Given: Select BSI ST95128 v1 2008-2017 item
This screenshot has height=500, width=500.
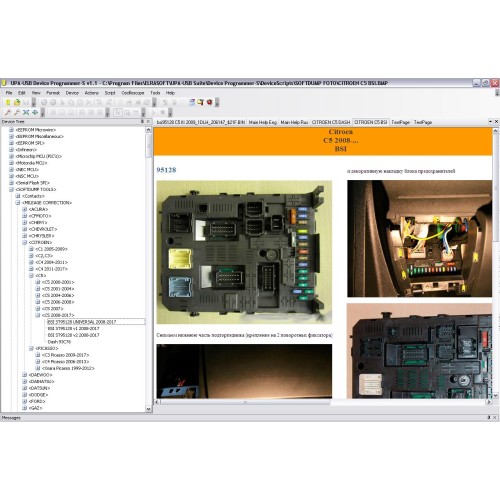Looking at the screenshot, I should (74, 329).
